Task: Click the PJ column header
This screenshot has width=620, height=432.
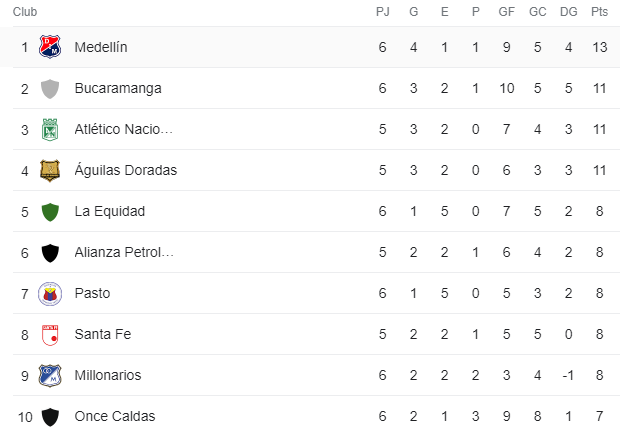Action: coord(382,12)
